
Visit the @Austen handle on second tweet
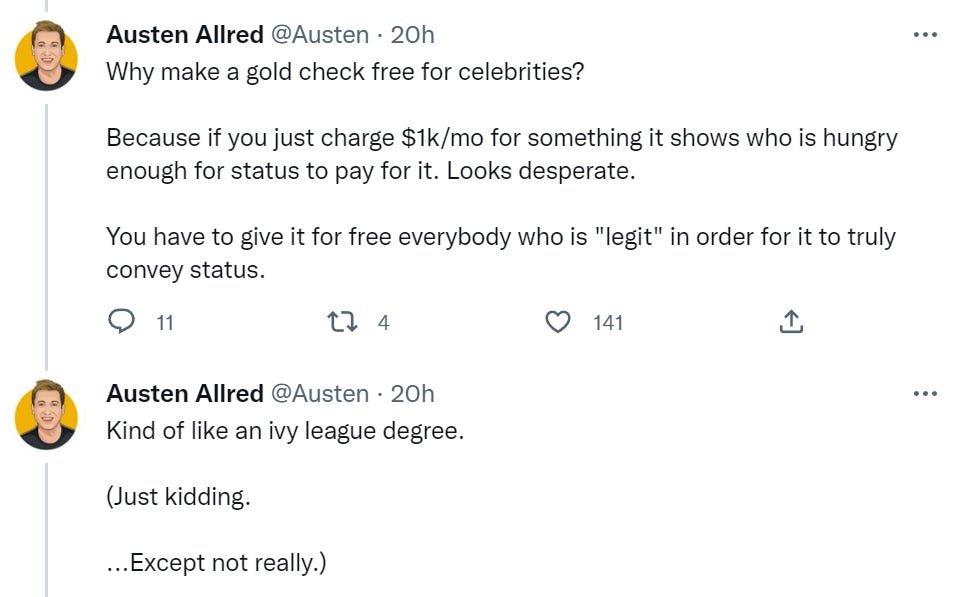point(319,394)
